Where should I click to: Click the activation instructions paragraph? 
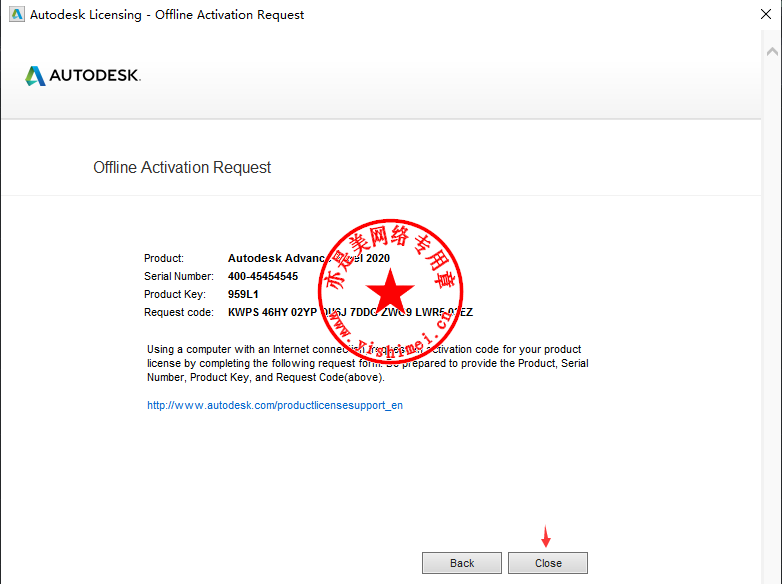click(x=366, y=363)
